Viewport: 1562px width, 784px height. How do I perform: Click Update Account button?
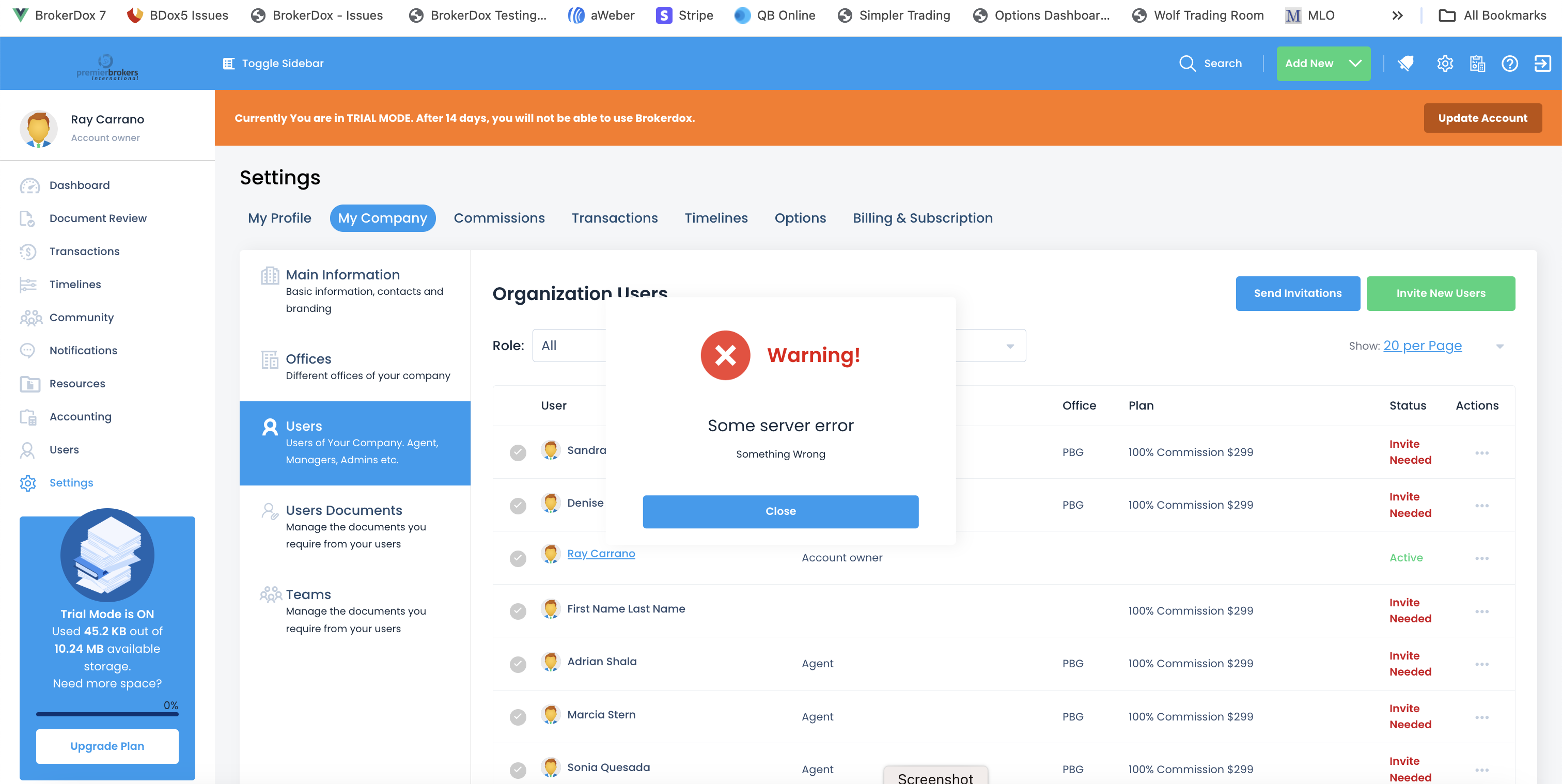[1482, 118]
